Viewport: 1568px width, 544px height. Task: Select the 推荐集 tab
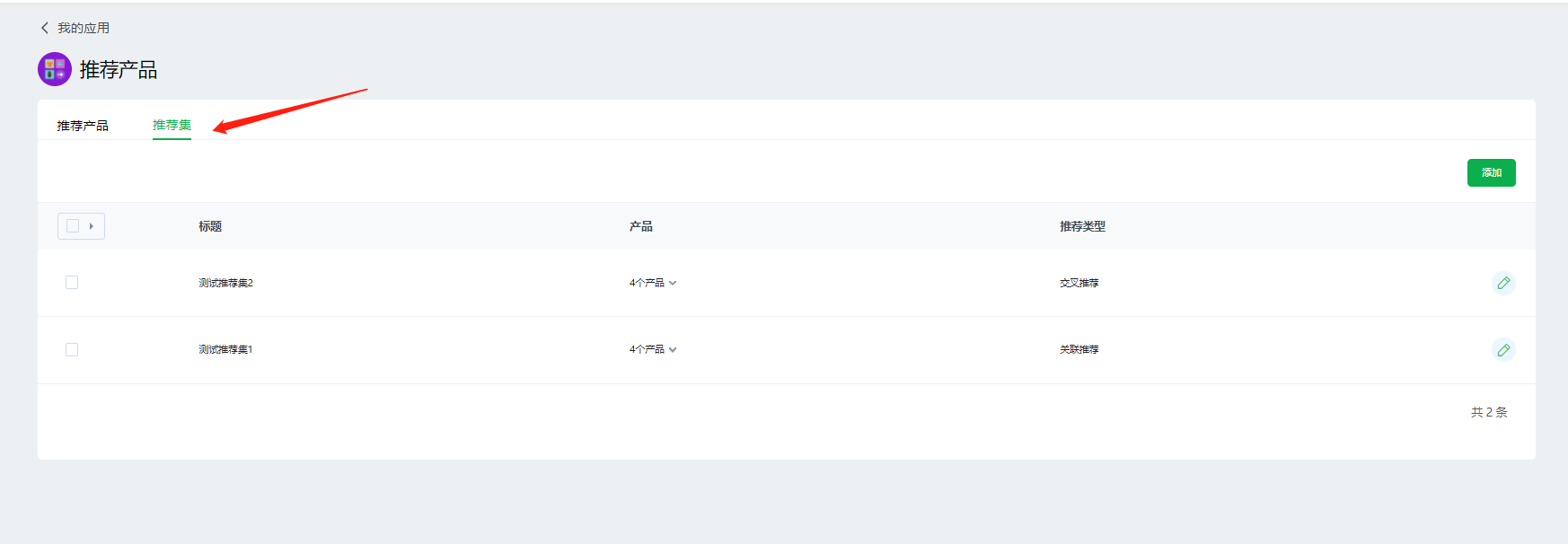click(x=172, y=126)
